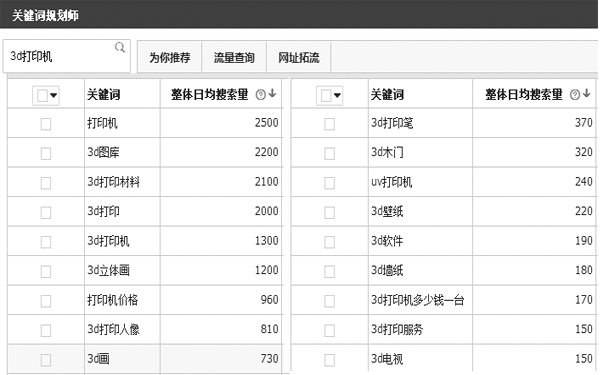Click the search volume value 240

pos(584,181)
